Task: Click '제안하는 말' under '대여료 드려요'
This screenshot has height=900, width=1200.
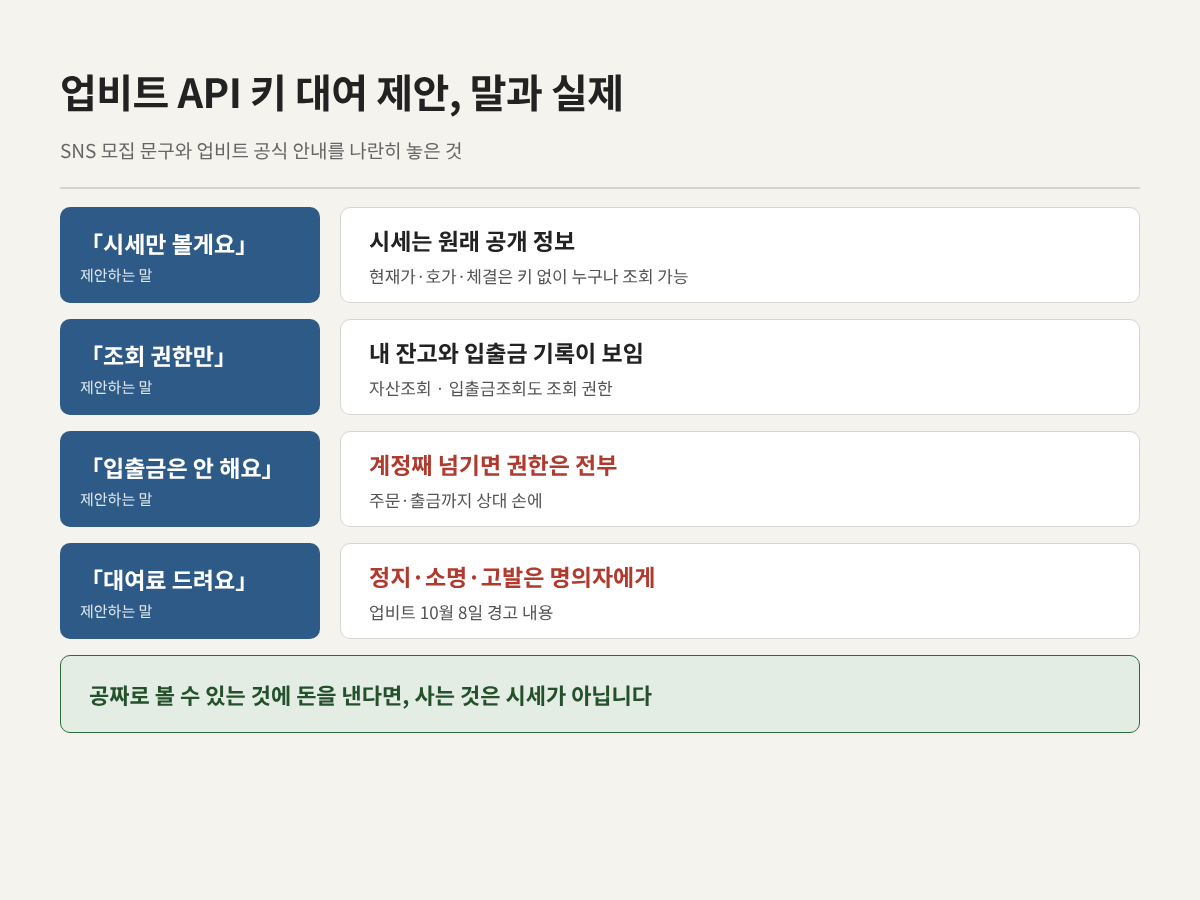Action: point(116,611)
